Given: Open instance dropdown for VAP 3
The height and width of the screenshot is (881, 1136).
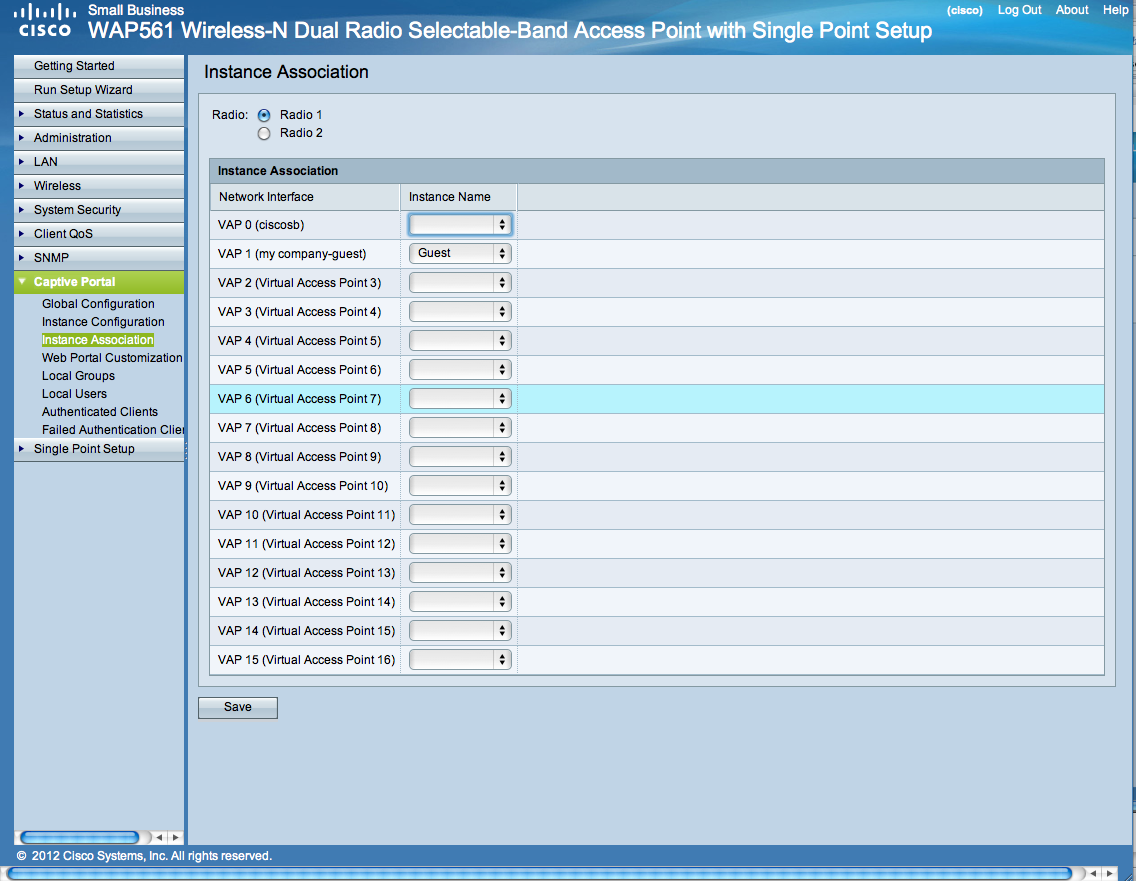Looking at the screenshot, I should tap(460, 312).
